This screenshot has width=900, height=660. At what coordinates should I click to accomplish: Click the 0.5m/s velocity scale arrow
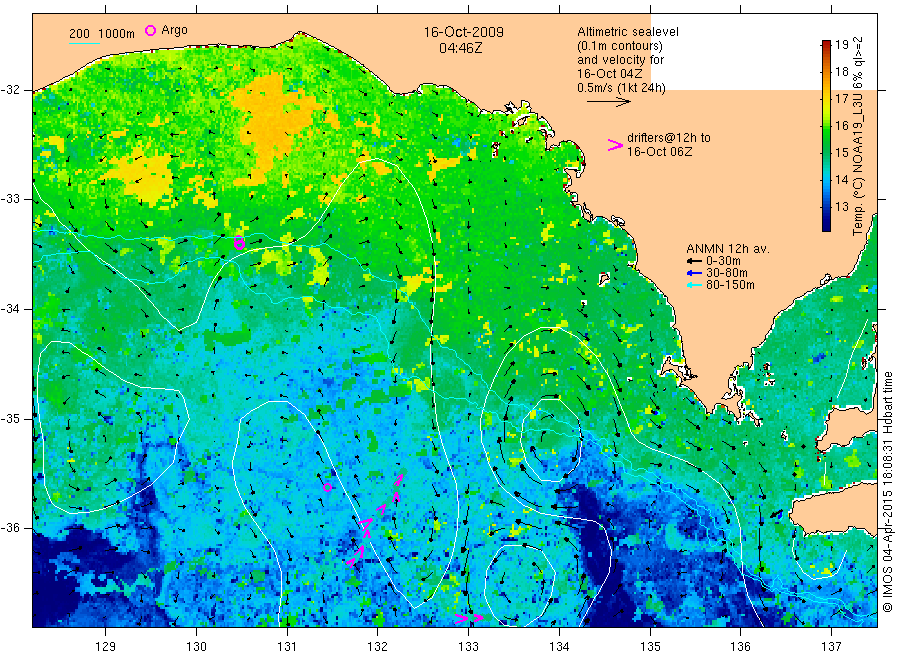(x=608, y=102)
